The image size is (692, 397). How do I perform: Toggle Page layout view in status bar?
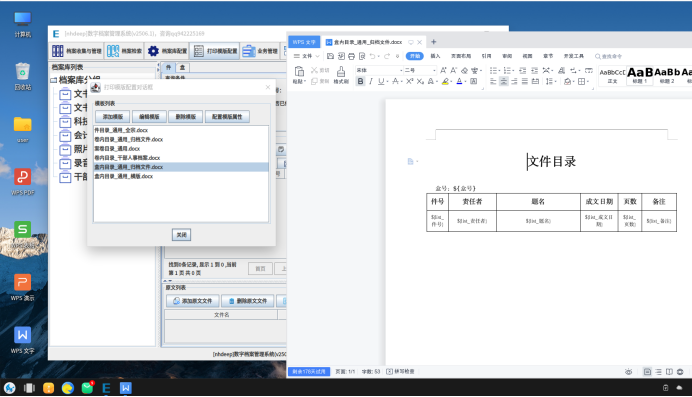click(x=647, y=372)
